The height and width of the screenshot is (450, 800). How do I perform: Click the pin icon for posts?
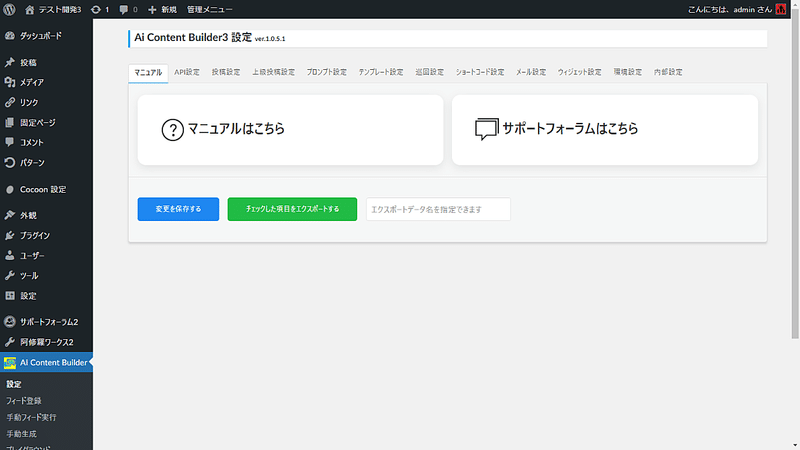[10, 62]
